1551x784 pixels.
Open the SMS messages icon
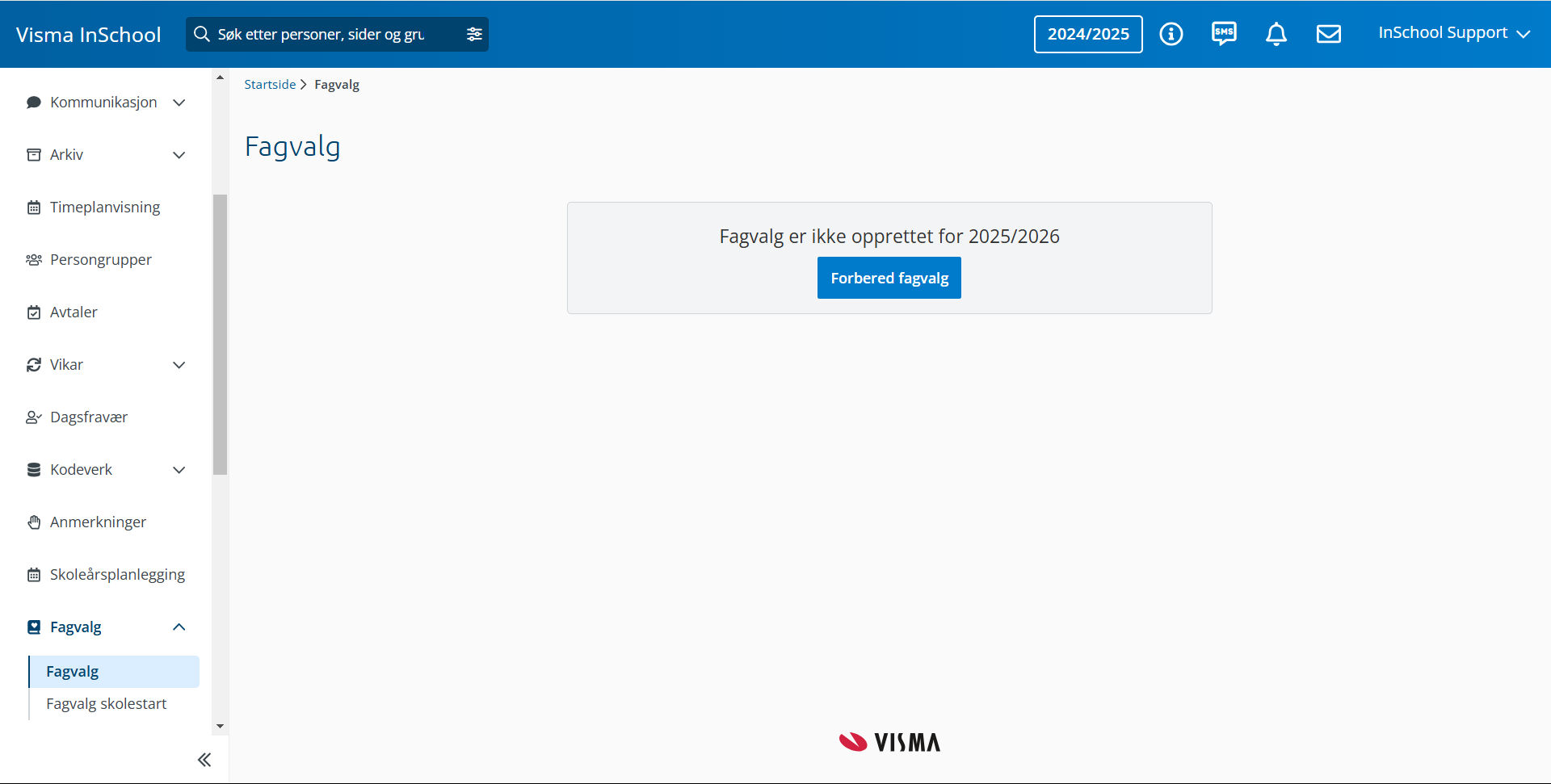point(1224,34)
